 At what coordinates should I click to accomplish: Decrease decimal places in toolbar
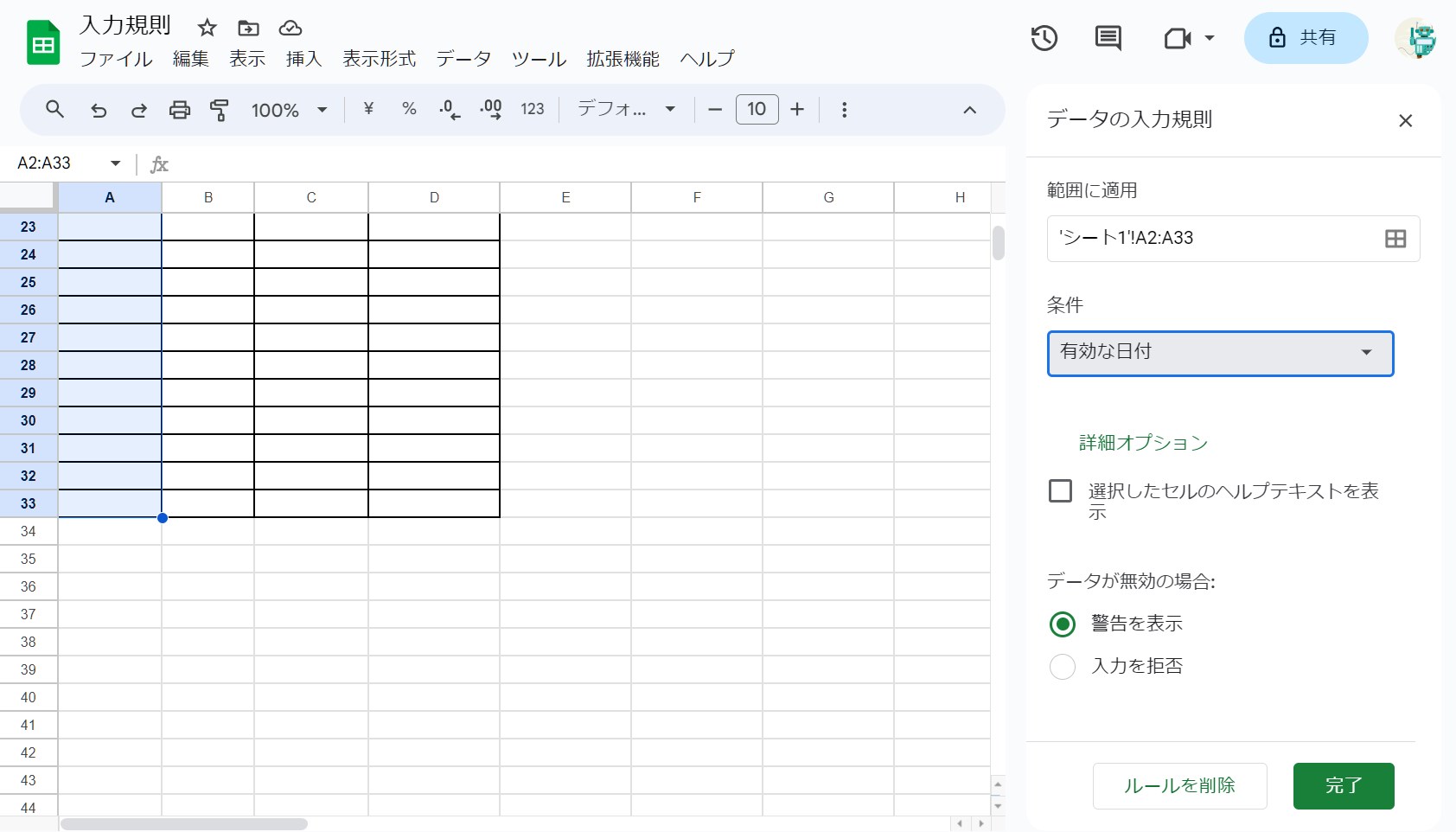[x=448, y=109]
